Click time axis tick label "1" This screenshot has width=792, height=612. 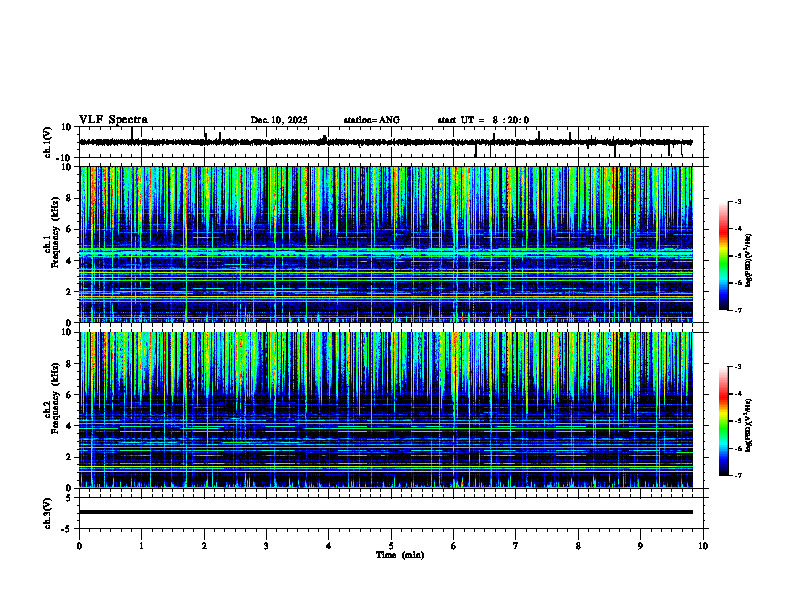(x=141, y=546)
